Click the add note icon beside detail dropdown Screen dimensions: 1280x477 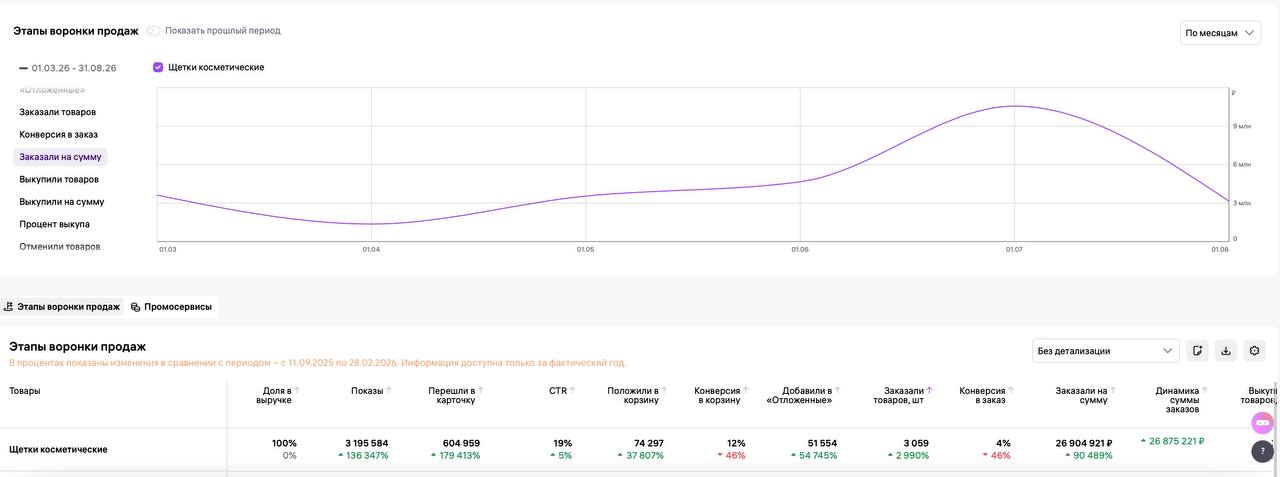point(1197,351)
